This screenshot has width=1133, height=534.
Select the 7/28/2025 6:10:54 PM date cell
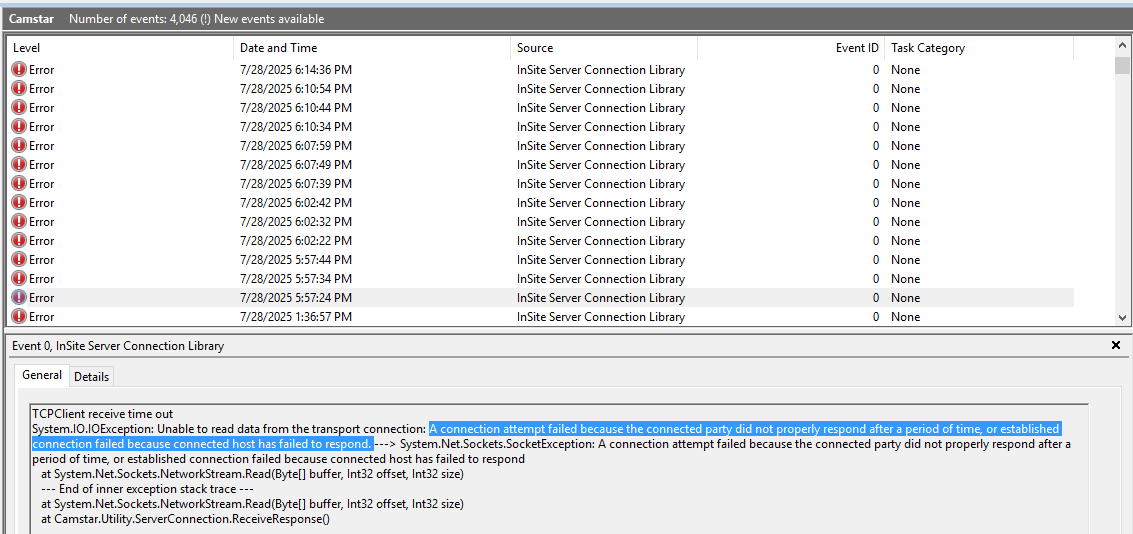296,89
